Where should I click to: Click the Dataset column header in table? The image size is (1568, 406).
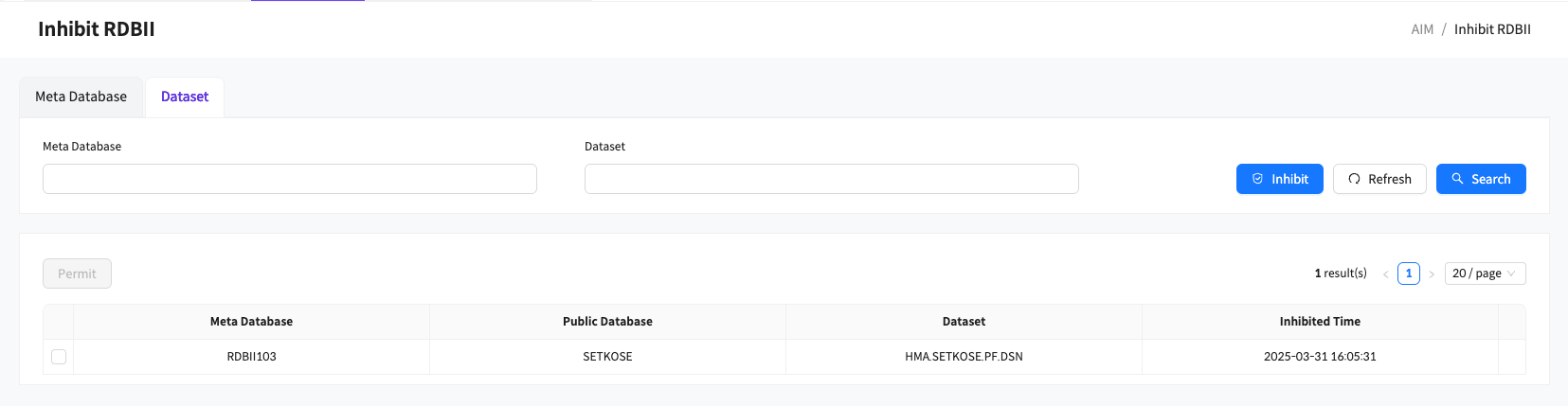pyautogui.click(x=964, y=322)
